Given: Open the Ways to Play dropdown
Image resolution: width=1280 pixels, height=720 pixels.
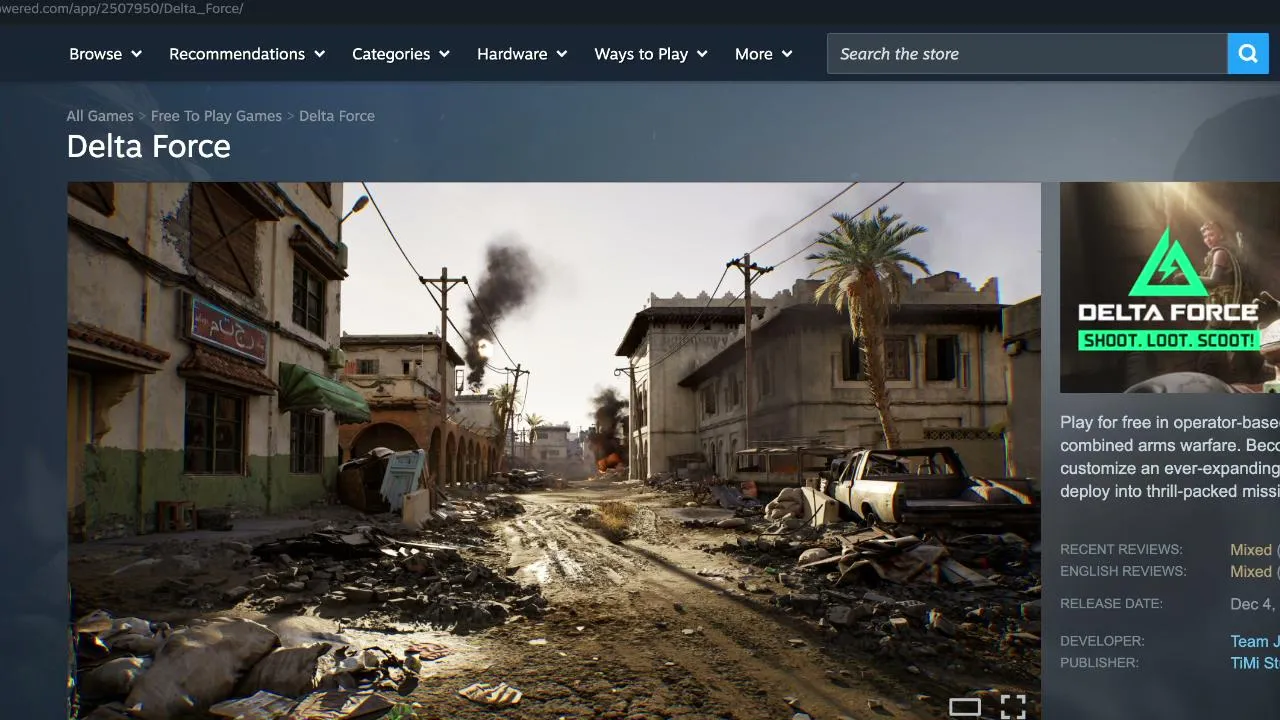Looking at the screenshot, I should click(x=651, y=54).
